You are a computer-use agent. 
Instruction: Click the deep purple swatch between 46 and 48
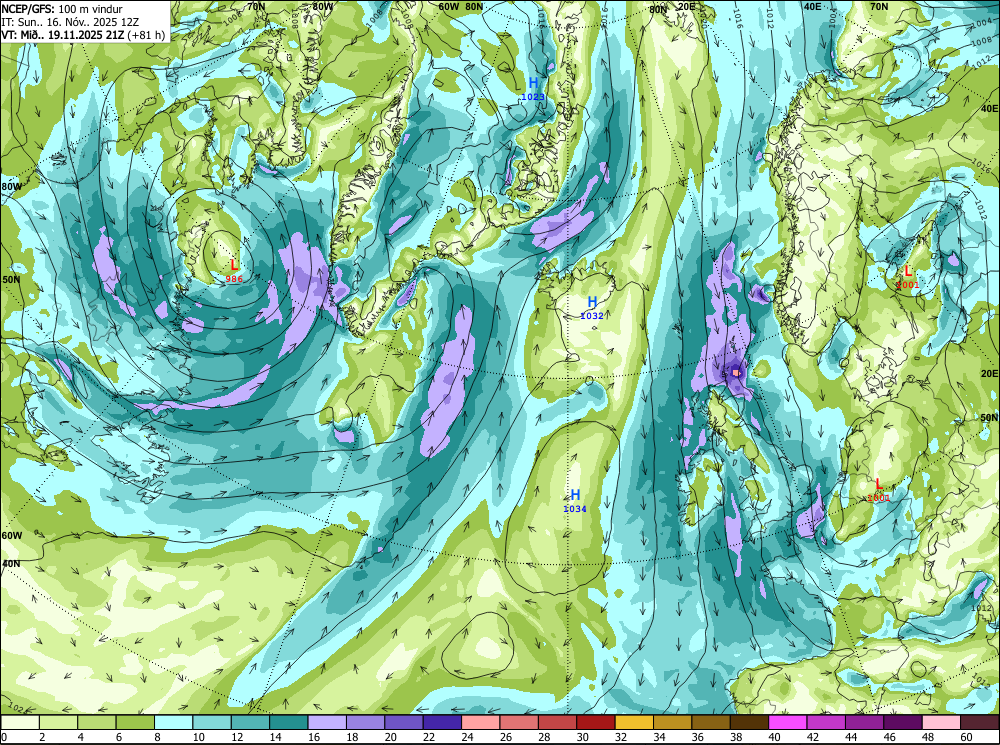pyautogui.click(x=902, y=722)
